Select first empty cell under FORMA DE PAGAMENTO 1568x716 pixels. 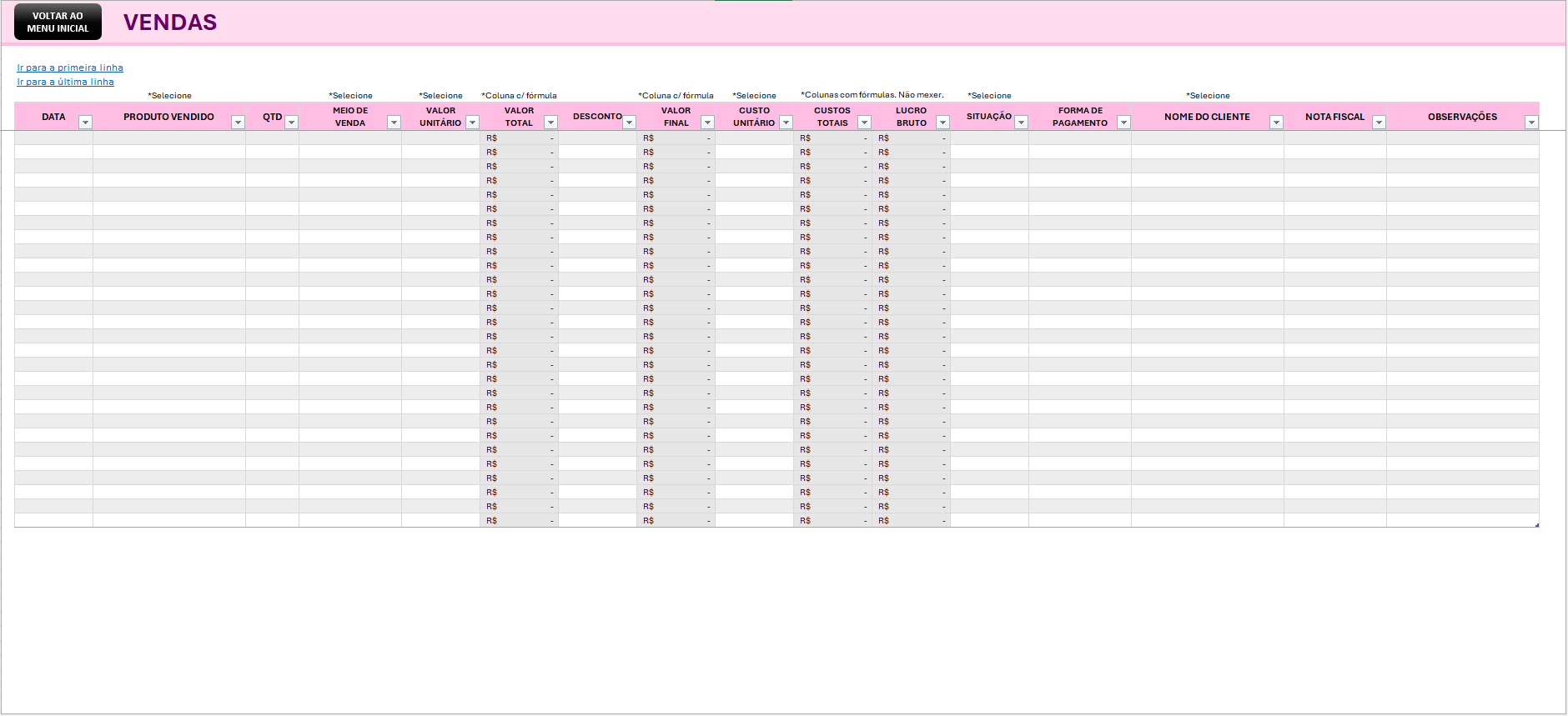pos(1080,138)
